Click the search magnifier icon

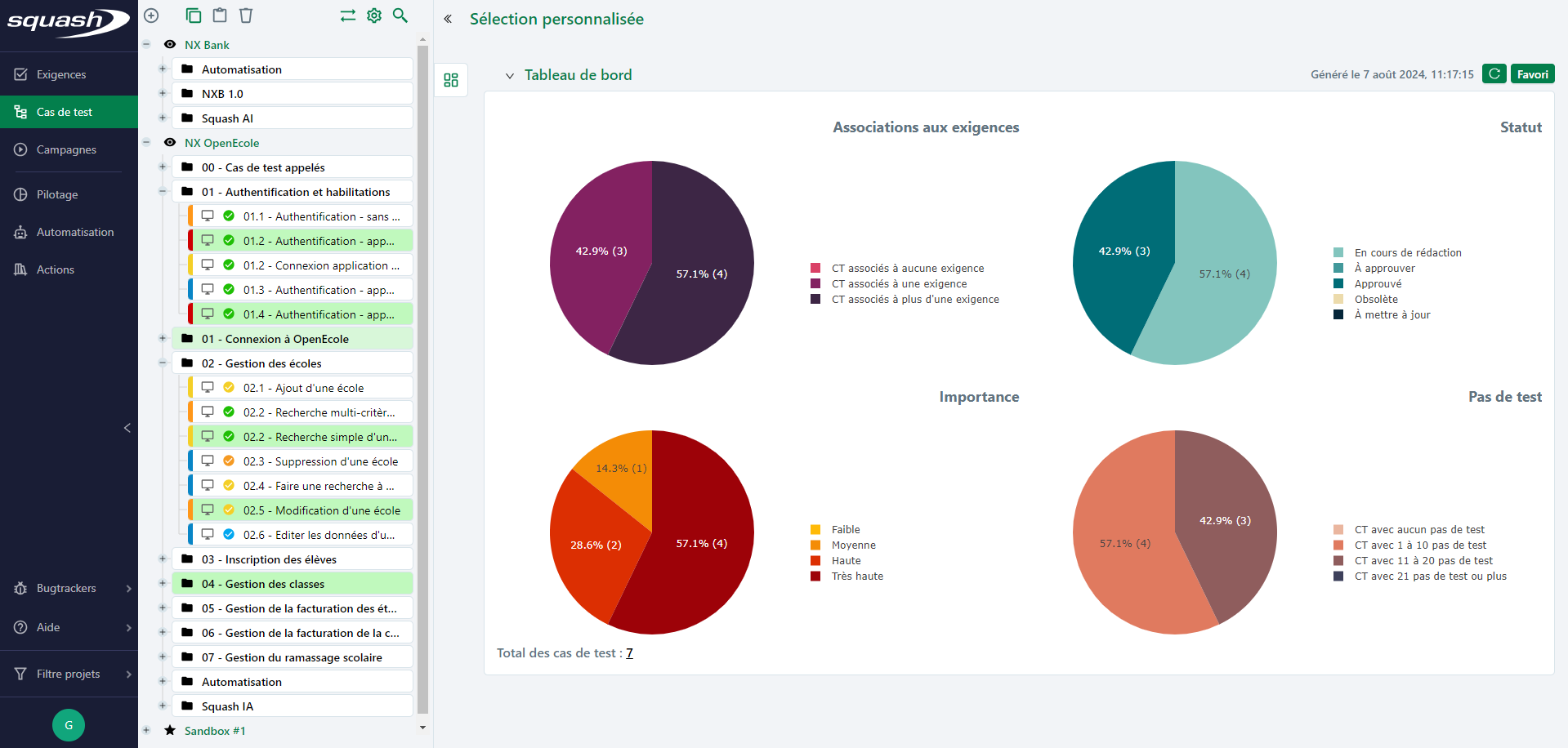click(400, 16)
